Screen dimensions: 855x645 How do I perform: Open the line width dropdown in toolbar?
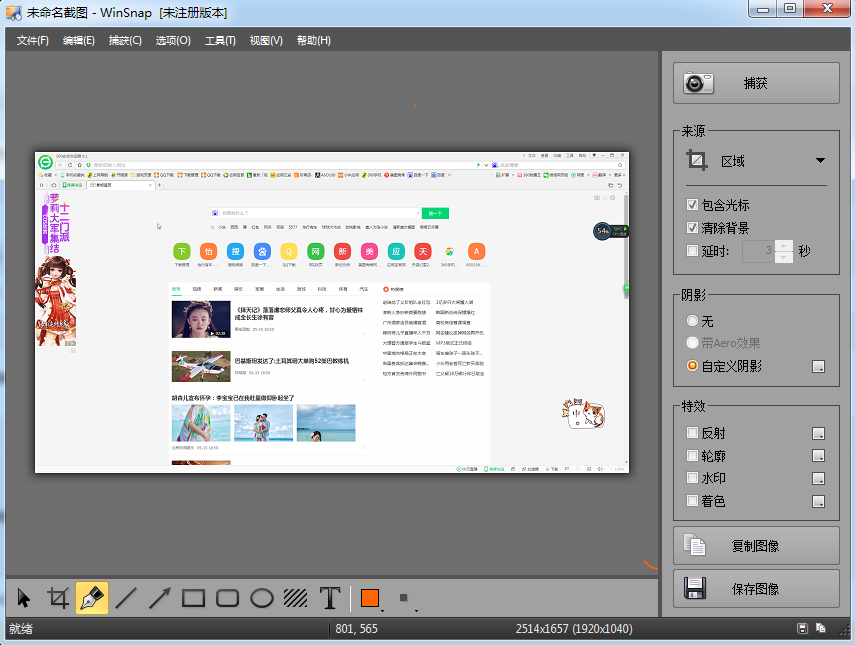pos(405,599)
